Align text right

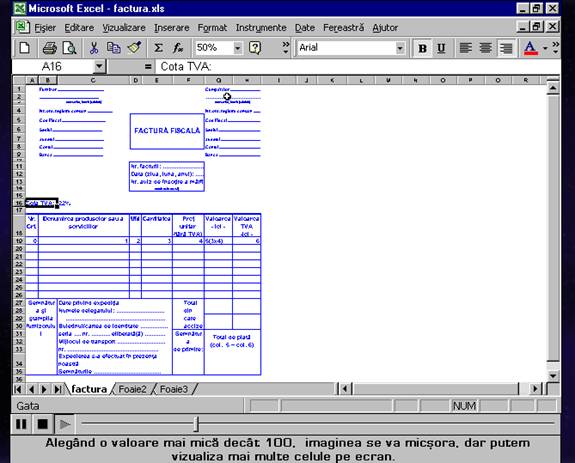tap(506, 48)
